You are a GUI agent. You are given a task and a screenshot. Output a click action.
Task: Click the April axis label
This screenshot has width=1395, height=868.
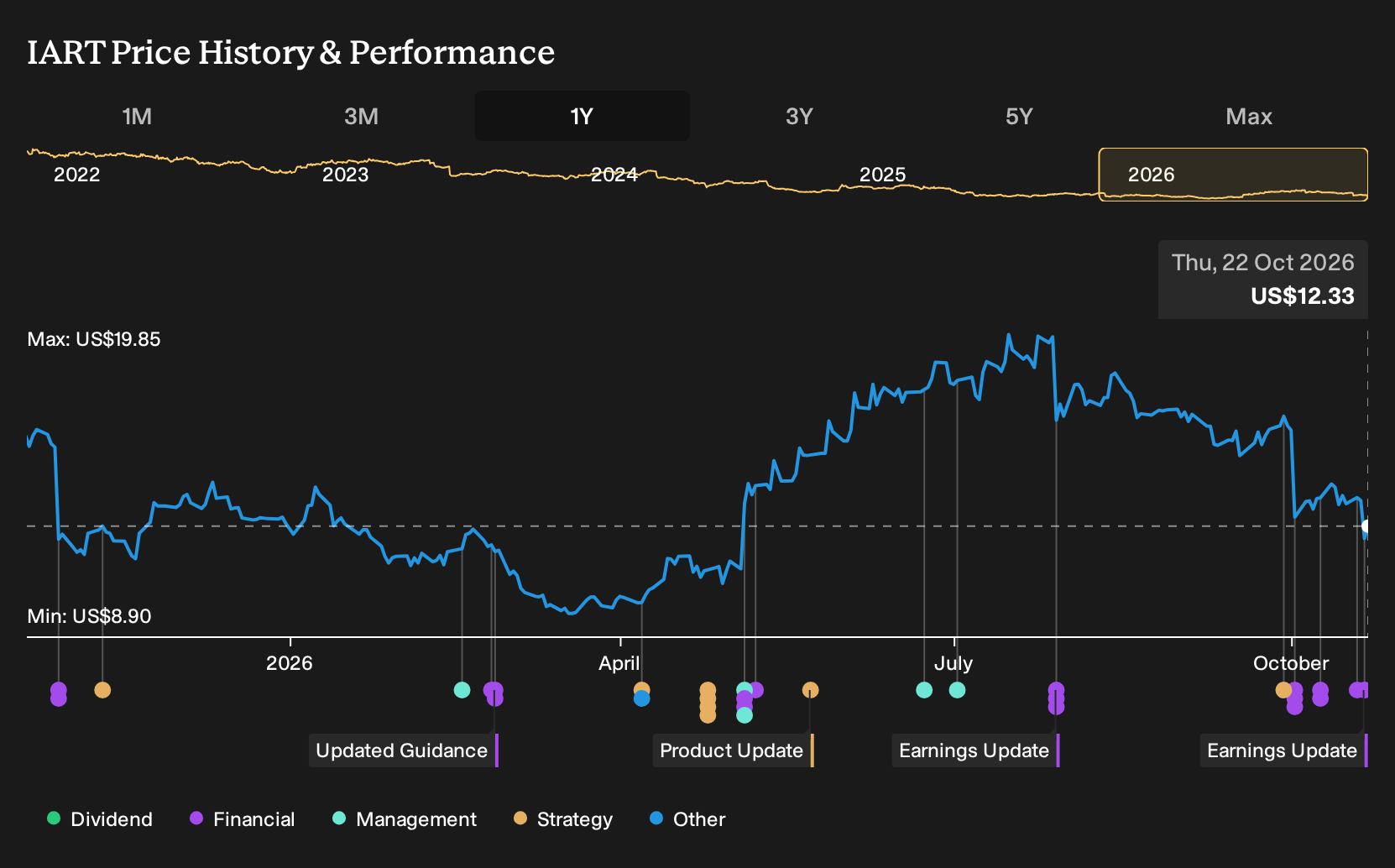[x=619, y=663]
